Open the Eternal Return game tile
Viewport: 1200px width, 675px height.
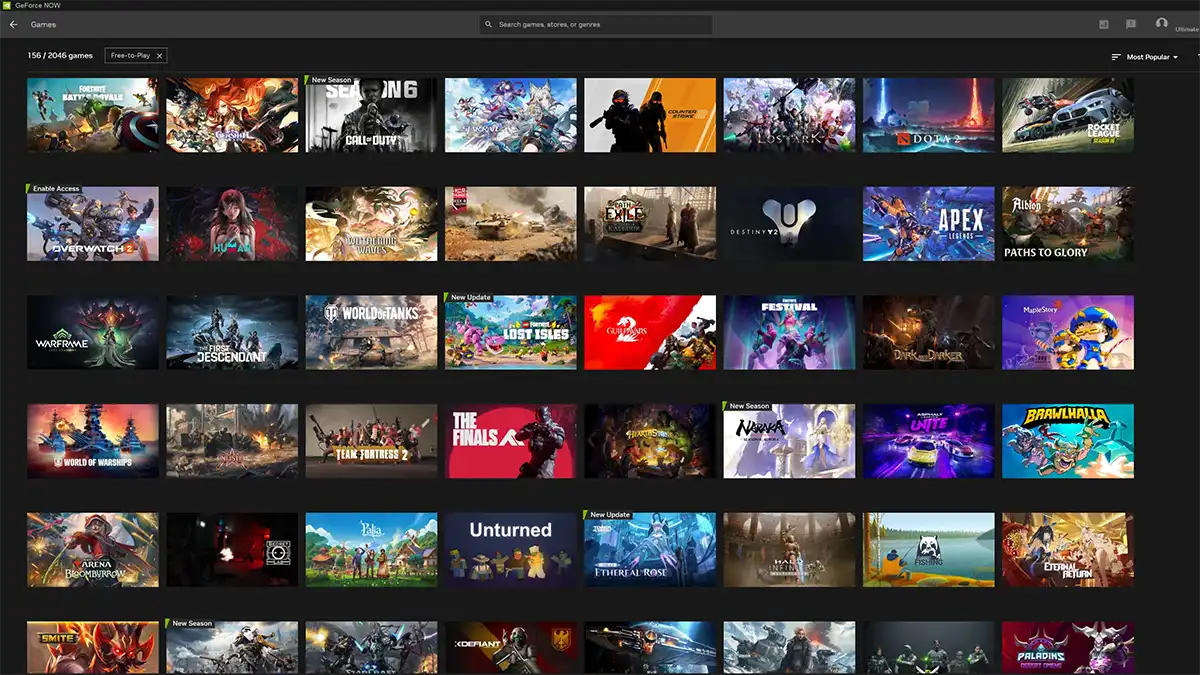pyautogui.click(x=1068, y=550)
